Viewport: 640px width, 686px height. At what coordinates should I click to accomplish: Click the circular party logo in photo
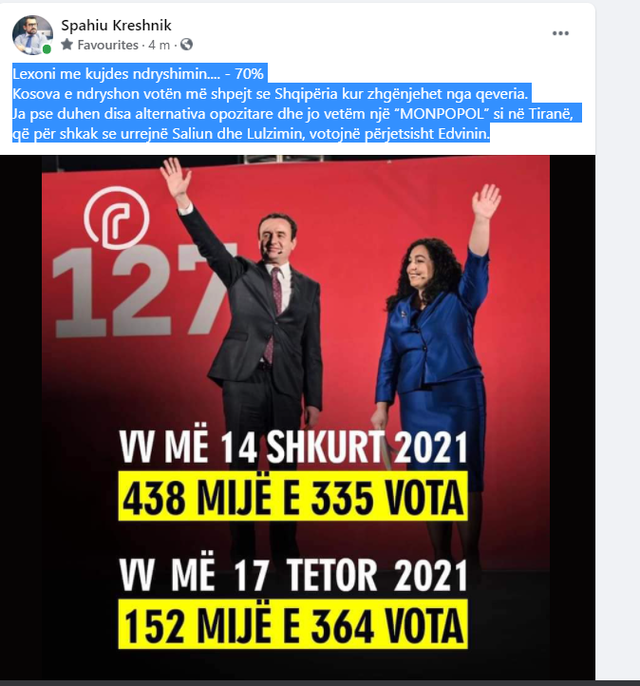click(x=116, y=217)
